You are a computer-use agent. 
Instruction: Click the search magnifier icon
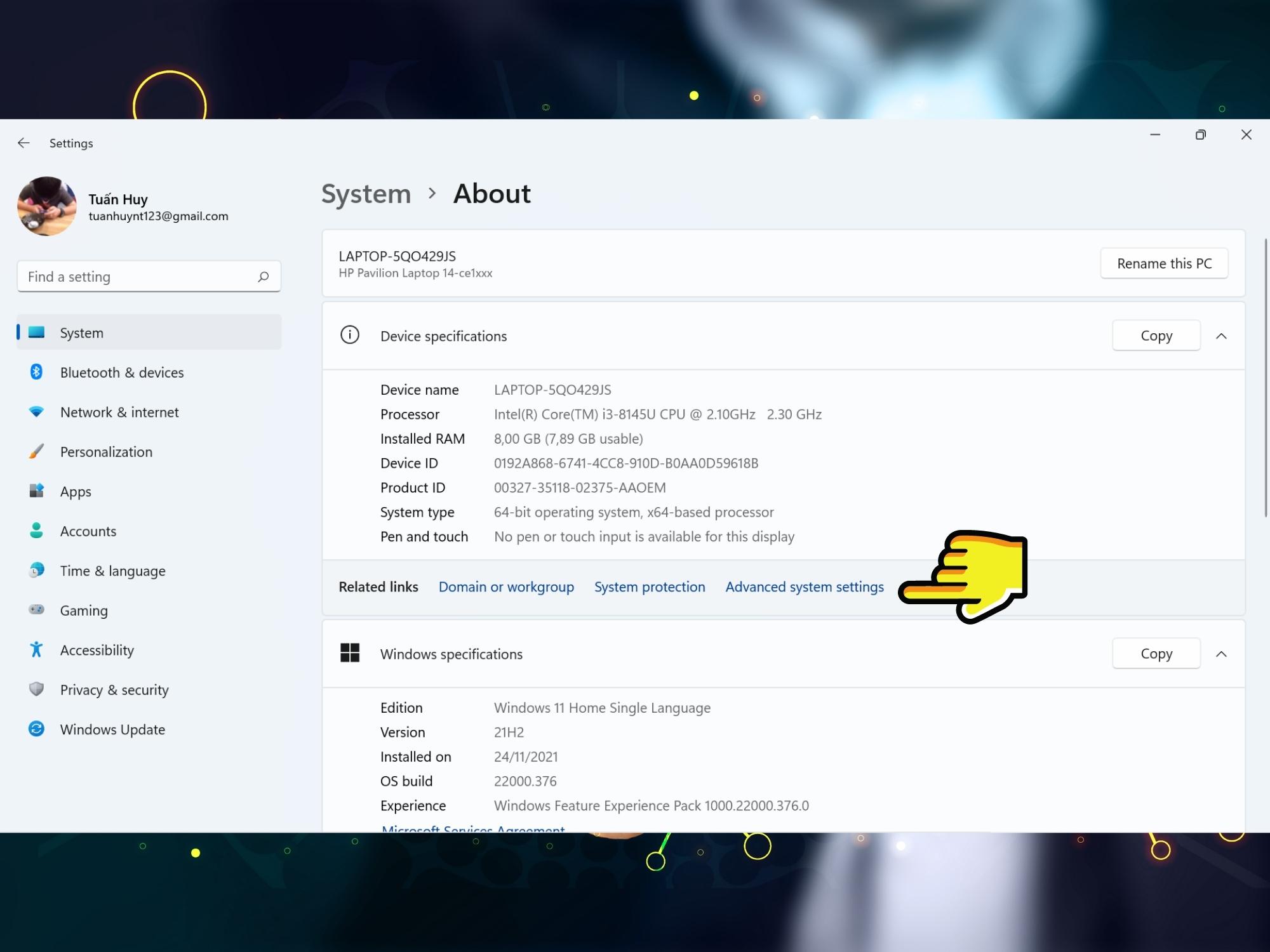click(x=263, y=277)
